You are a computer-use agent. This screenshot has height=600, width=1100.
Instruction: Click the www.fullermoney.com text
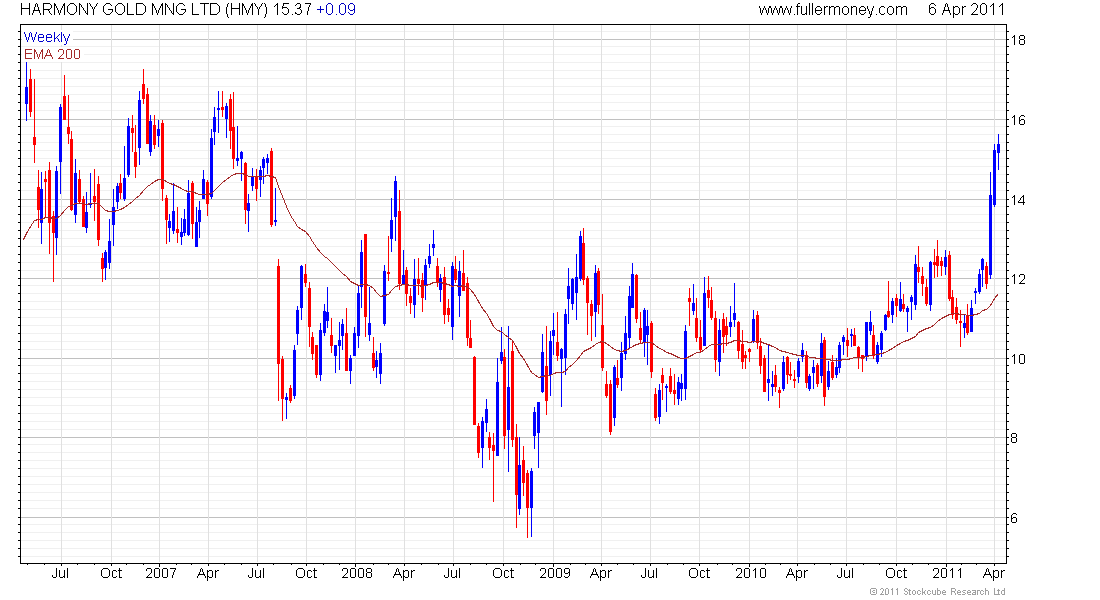point(833,10)
